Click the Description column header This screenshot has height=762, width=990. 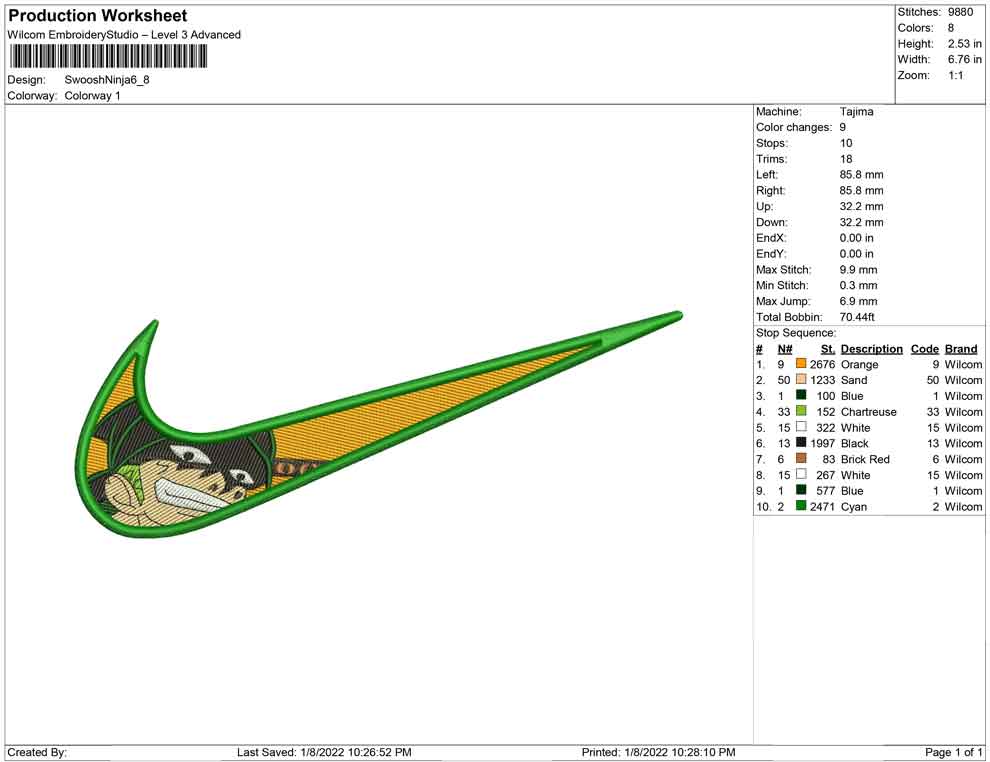coord(871,349)
